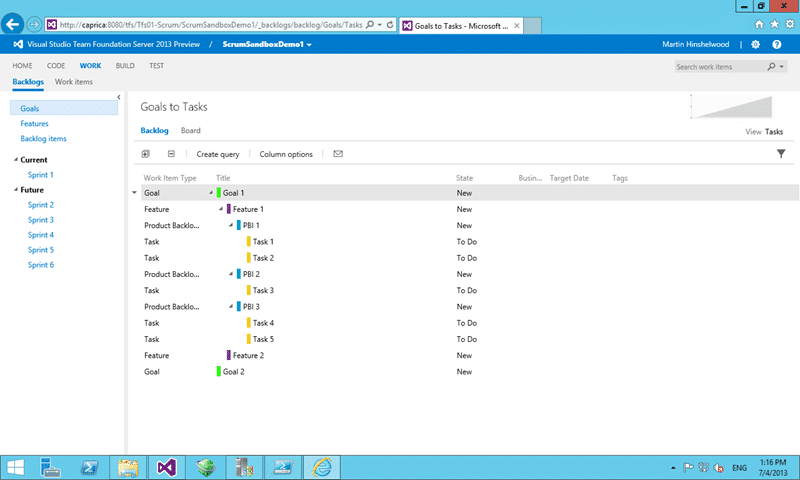
Task: Click the ENG language indicator
Action: pos(739,468)
